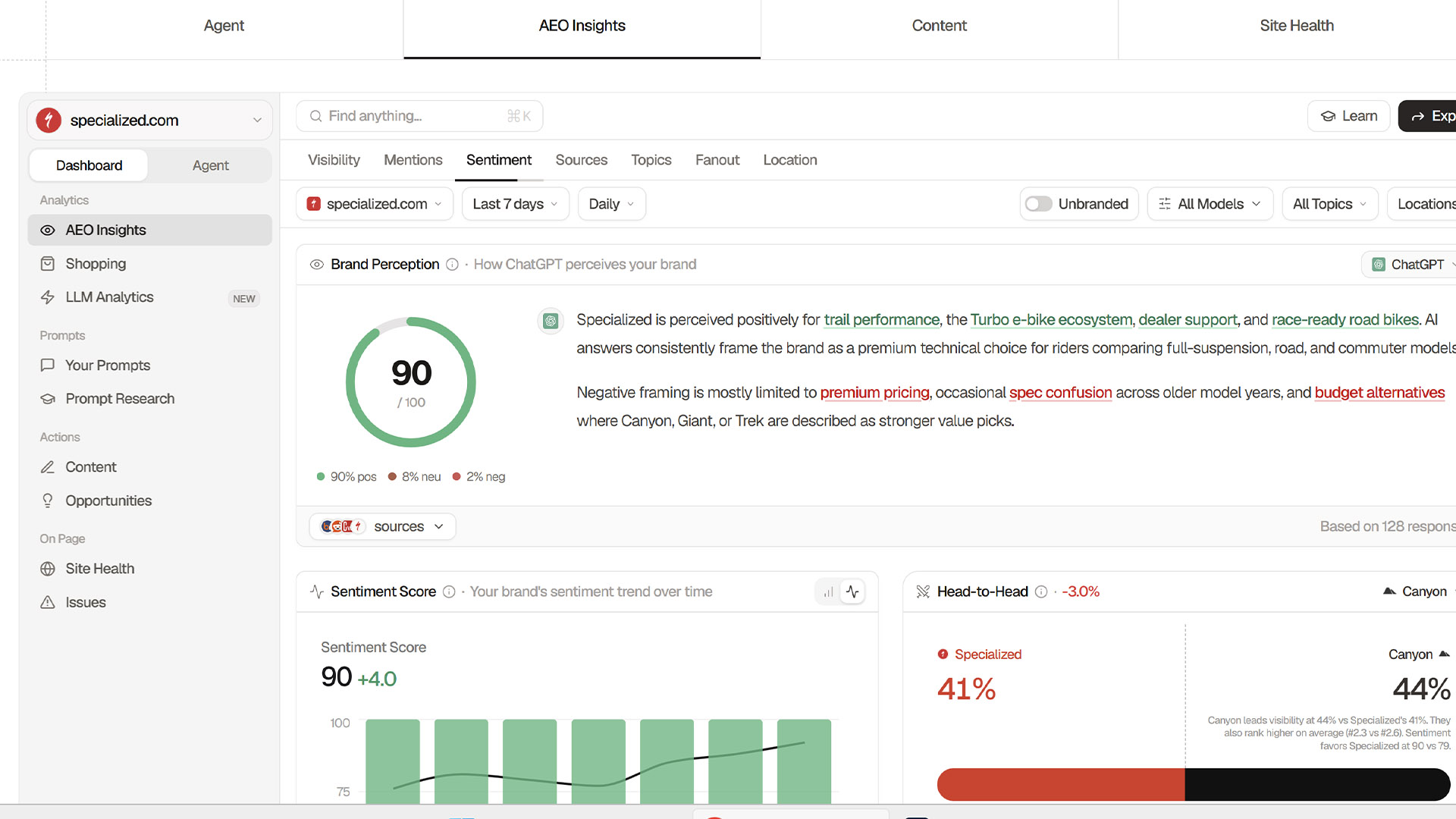1456x819 pixels.
Task: Click the 2% neg legend entry
Action: 479,477
